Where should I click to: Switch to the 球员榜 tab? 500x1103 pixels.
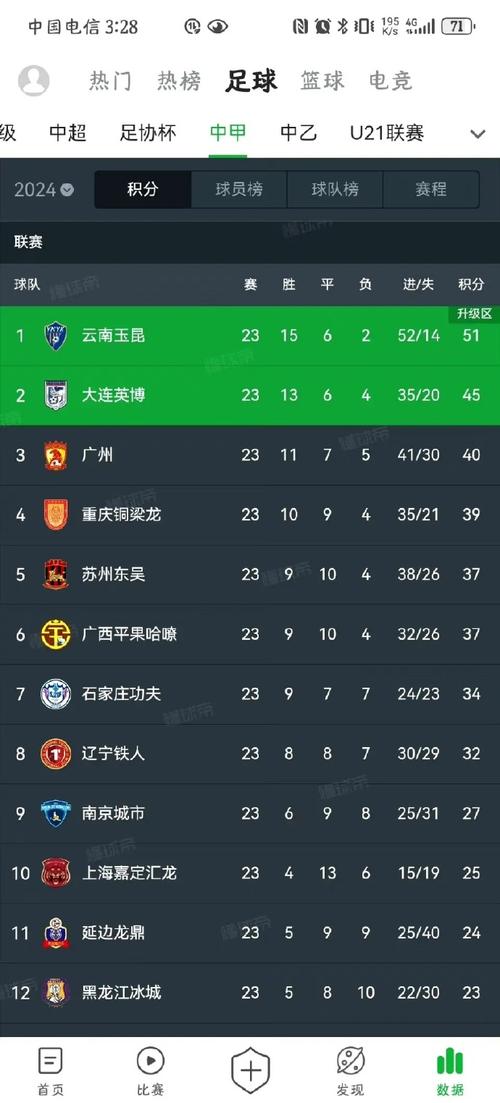[239, 189]
